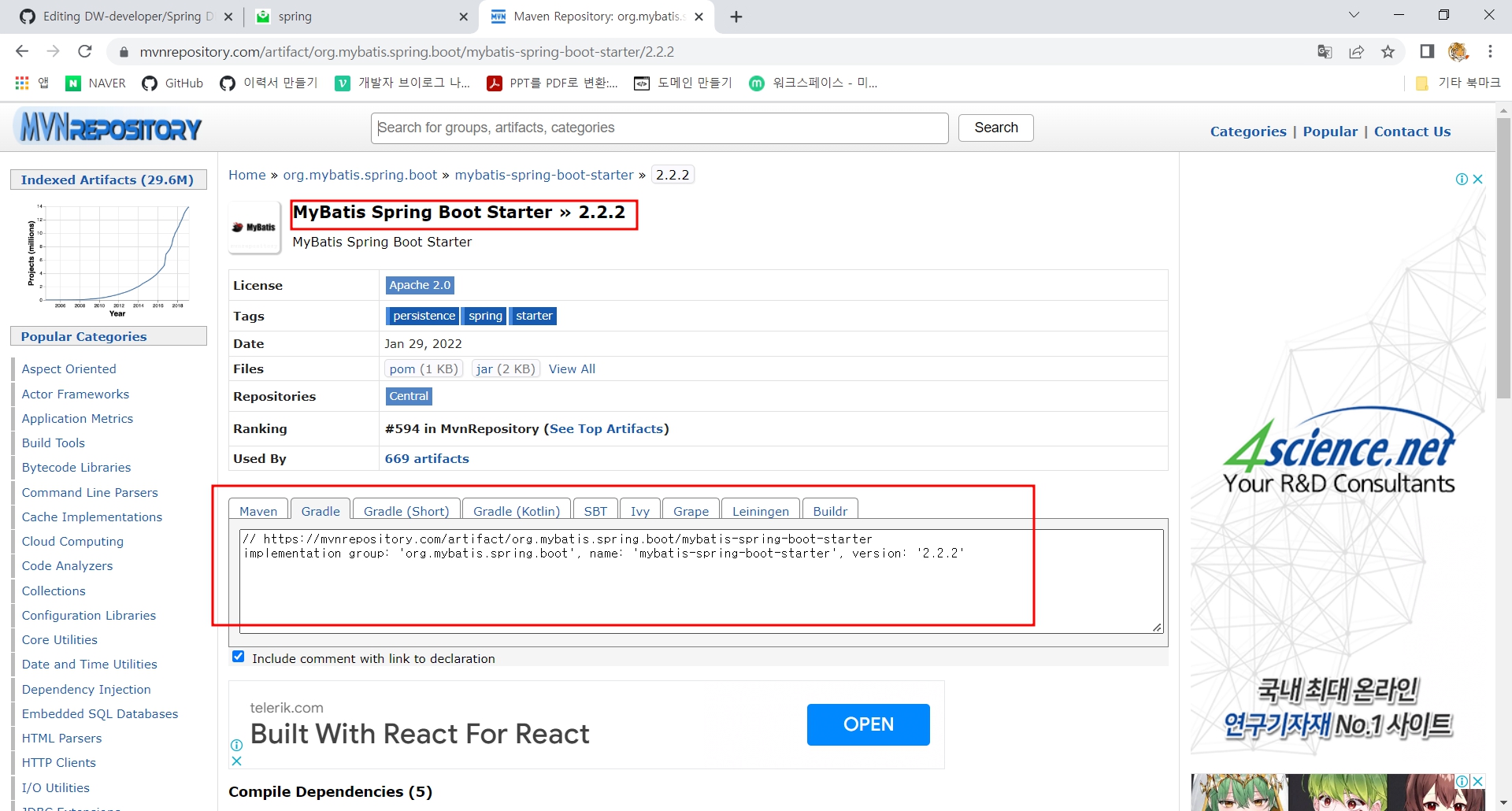This screenshot has width=1512, height=811.
Task: Click the OPEN ad button
Action: point(869,724)
